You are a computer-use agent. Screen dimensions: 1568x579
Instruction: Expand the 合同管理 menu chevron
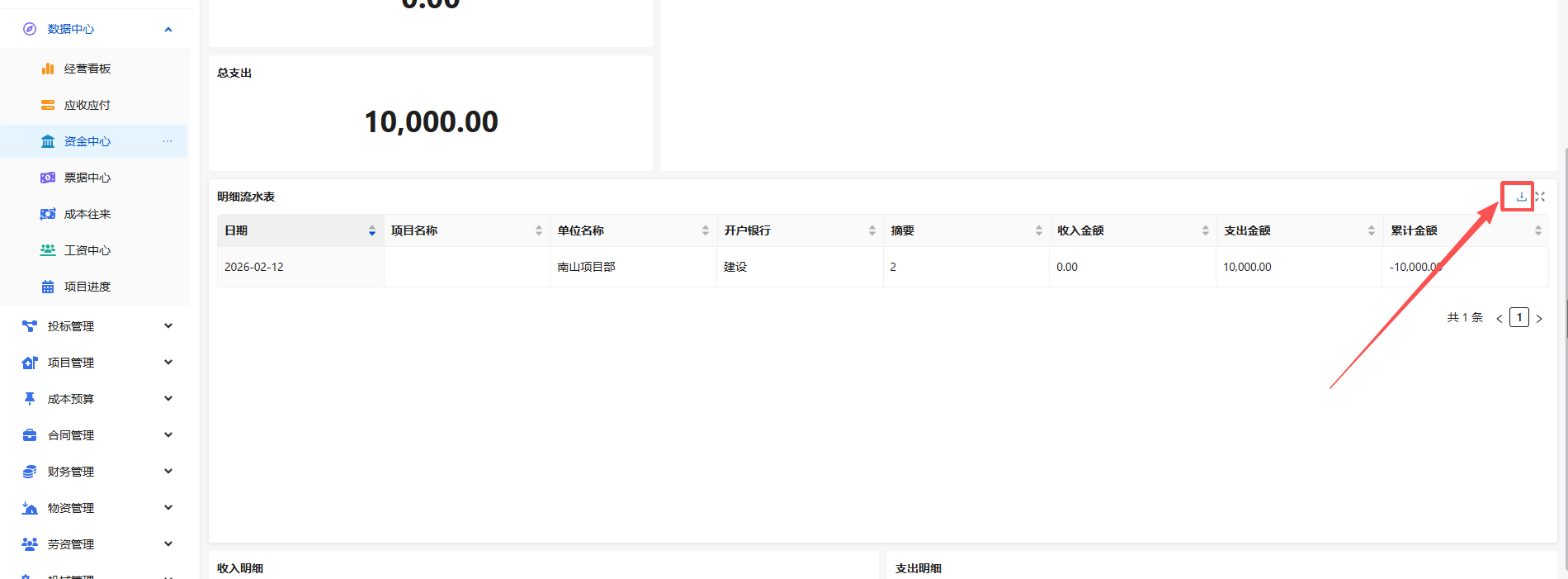click(168, 435)
